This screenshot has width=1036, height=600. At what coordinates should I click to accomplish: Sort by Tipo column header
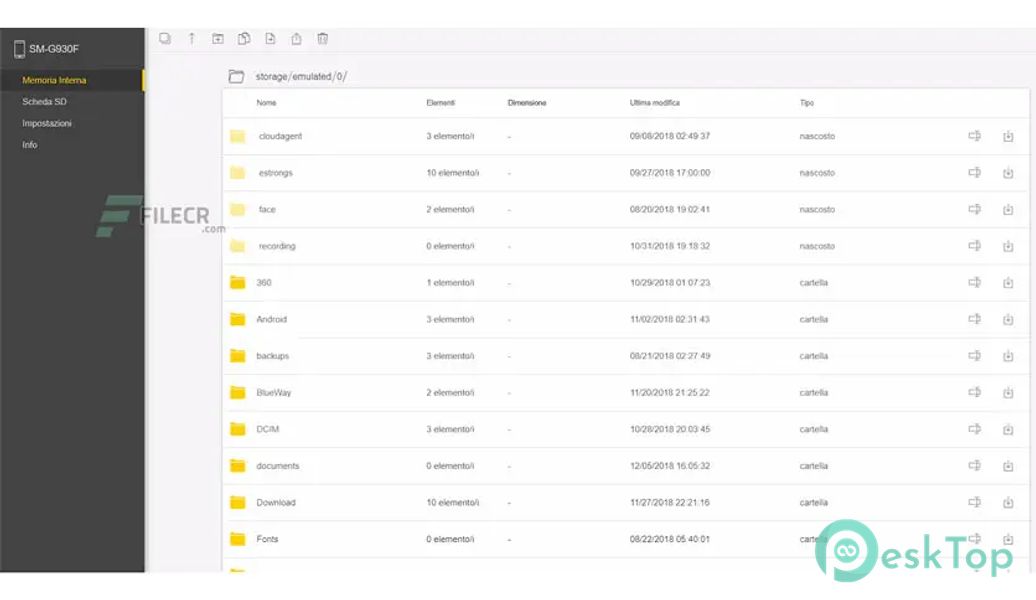click(807, 103)
